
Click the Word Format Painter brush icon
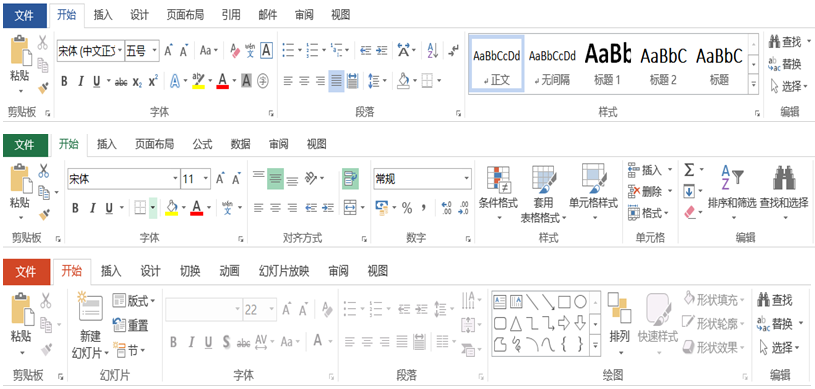pos(44,88)
